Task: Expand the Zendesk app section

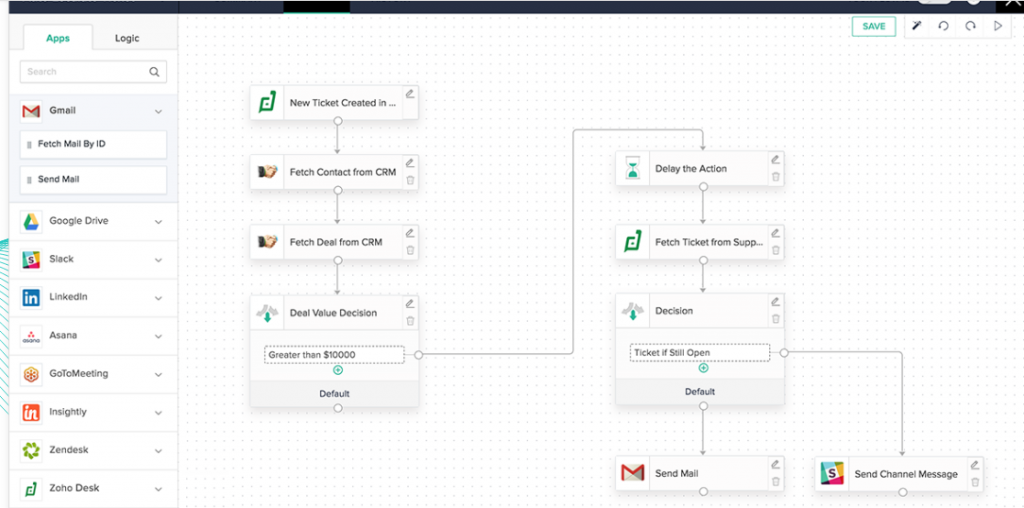Action: click(x=158, y=451)
